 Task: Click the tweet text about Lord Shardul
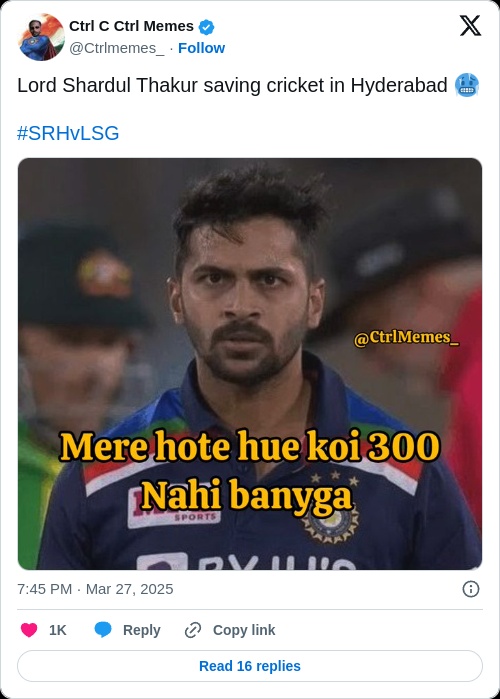pos(232,85)
